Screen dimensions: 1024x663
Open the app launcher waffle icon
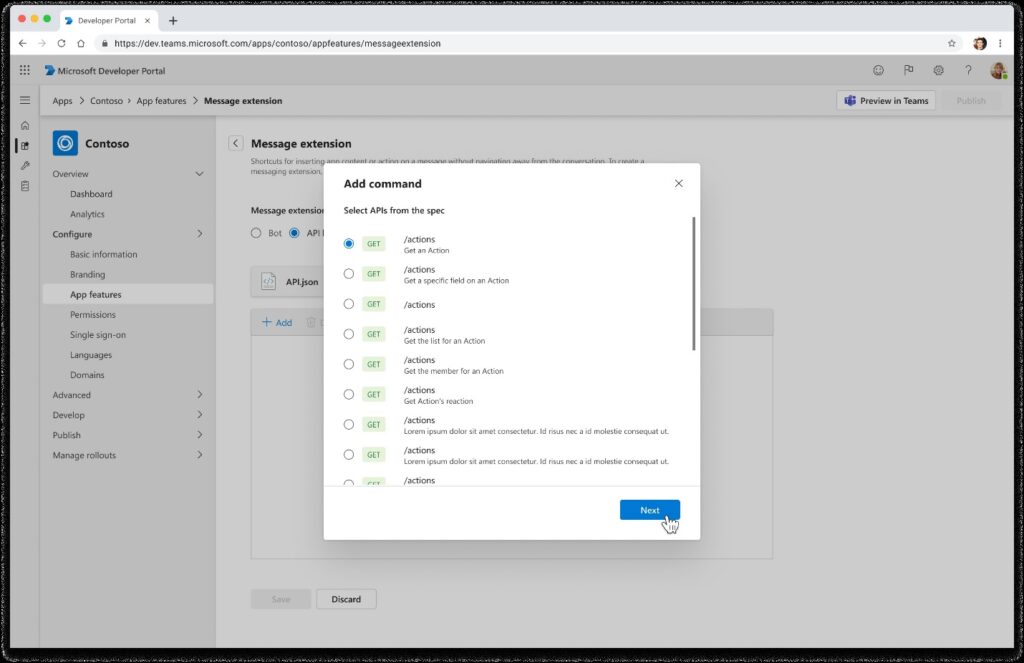(x=25, y=71)
